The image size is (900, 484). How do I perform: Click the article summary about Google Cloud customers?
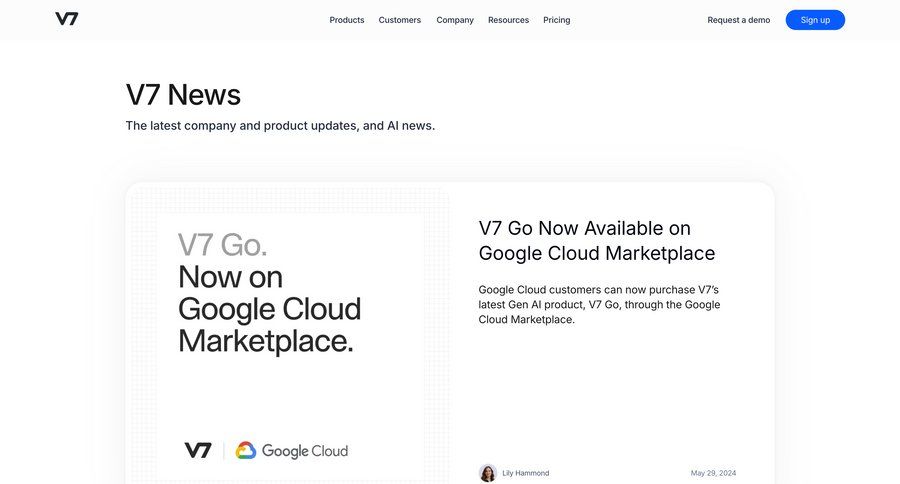[599, 305]
